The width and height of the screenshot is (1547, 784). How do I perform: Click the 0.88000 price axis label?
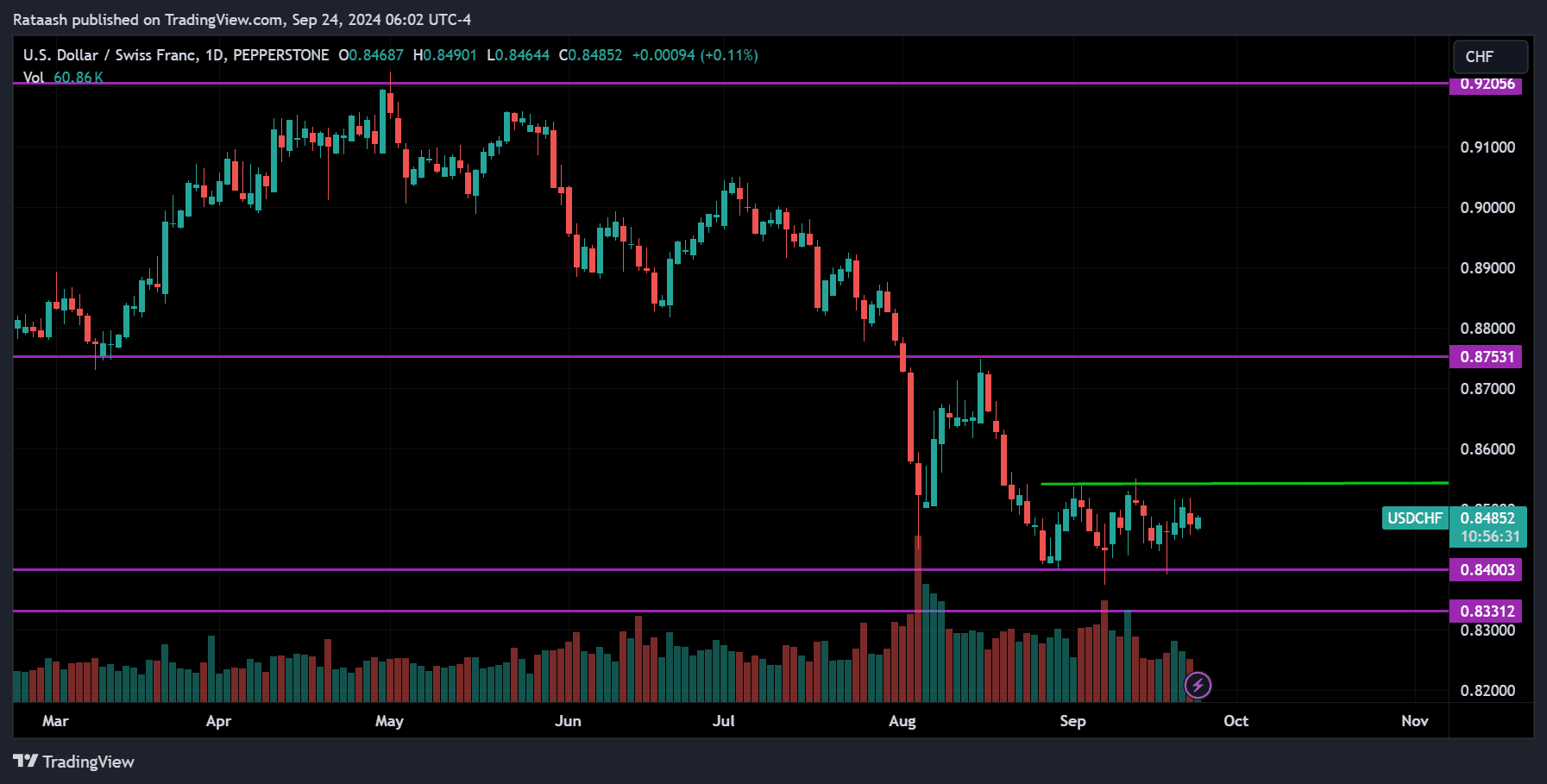coord(1487,329)
